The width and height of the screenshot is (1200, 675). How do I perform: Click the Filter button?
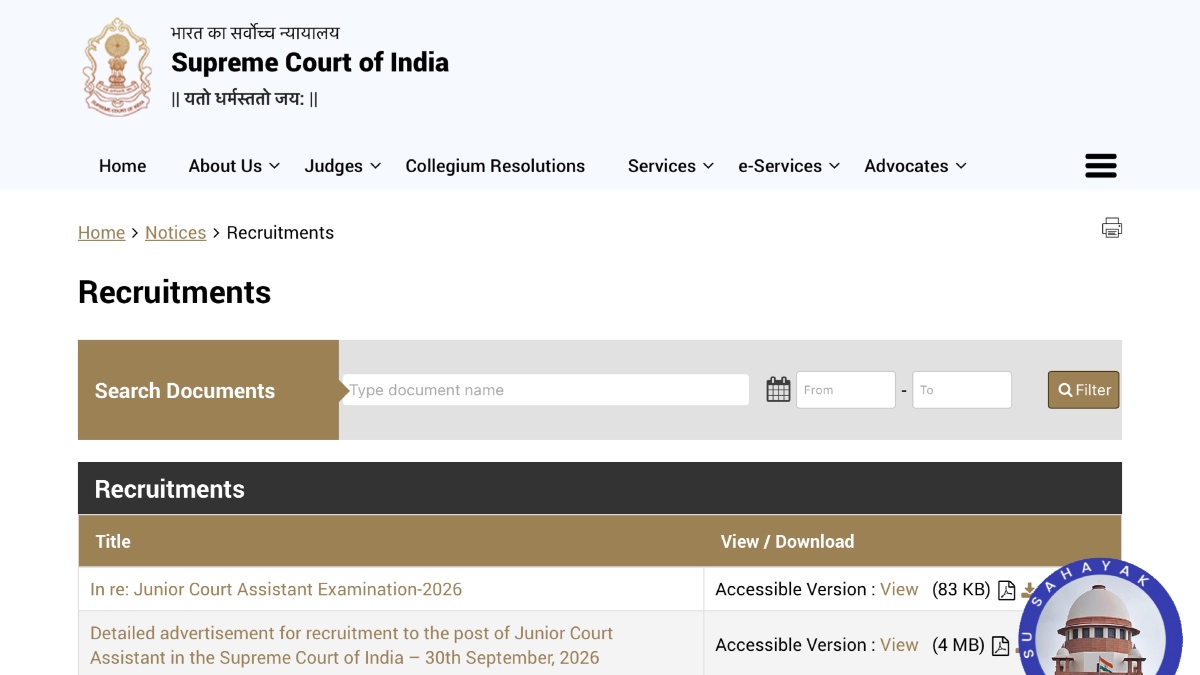[x=1083, y=390]
